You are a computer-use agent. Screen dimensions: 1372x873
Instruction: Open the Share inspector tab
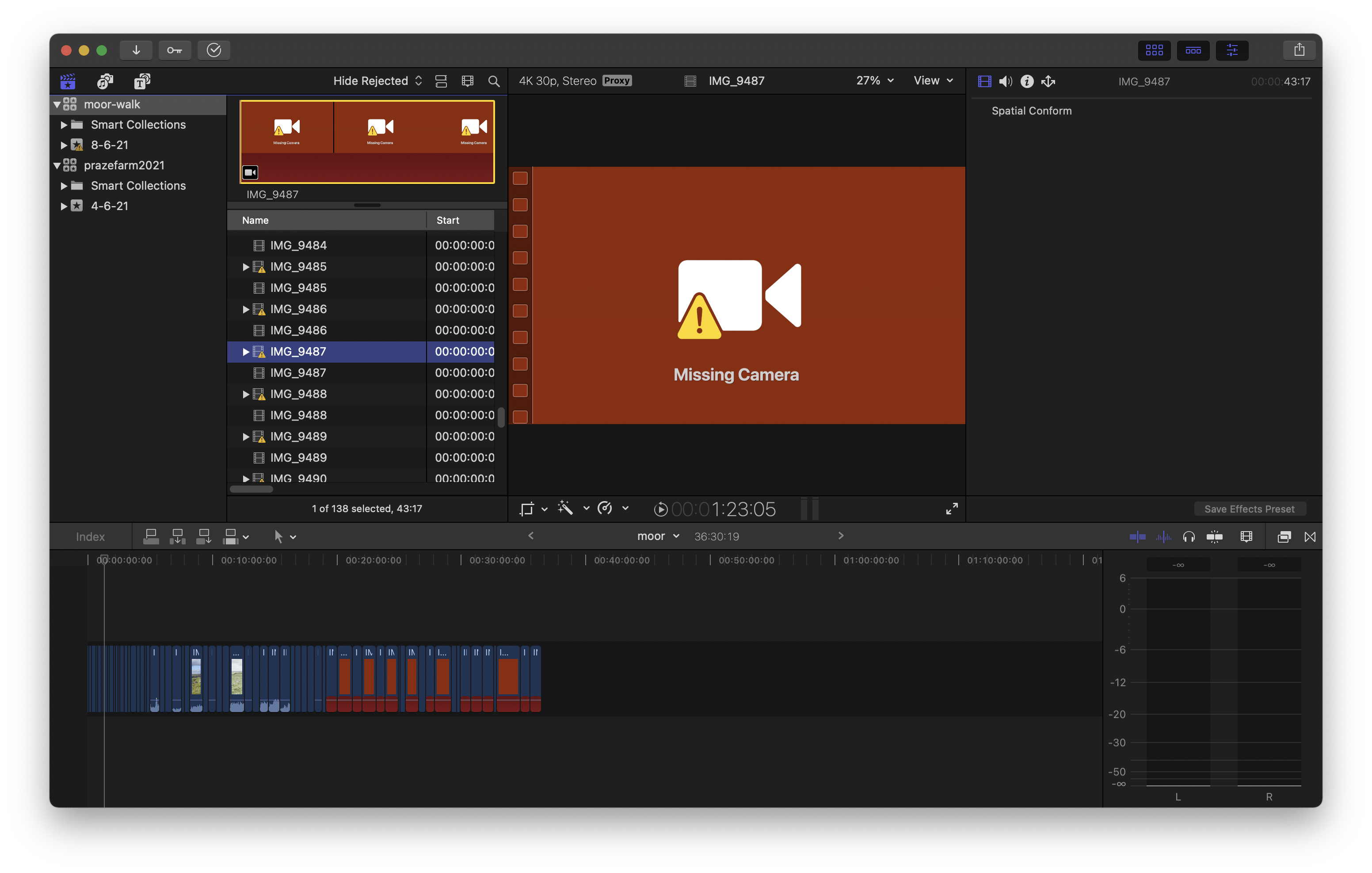(x=1048, y=81)
